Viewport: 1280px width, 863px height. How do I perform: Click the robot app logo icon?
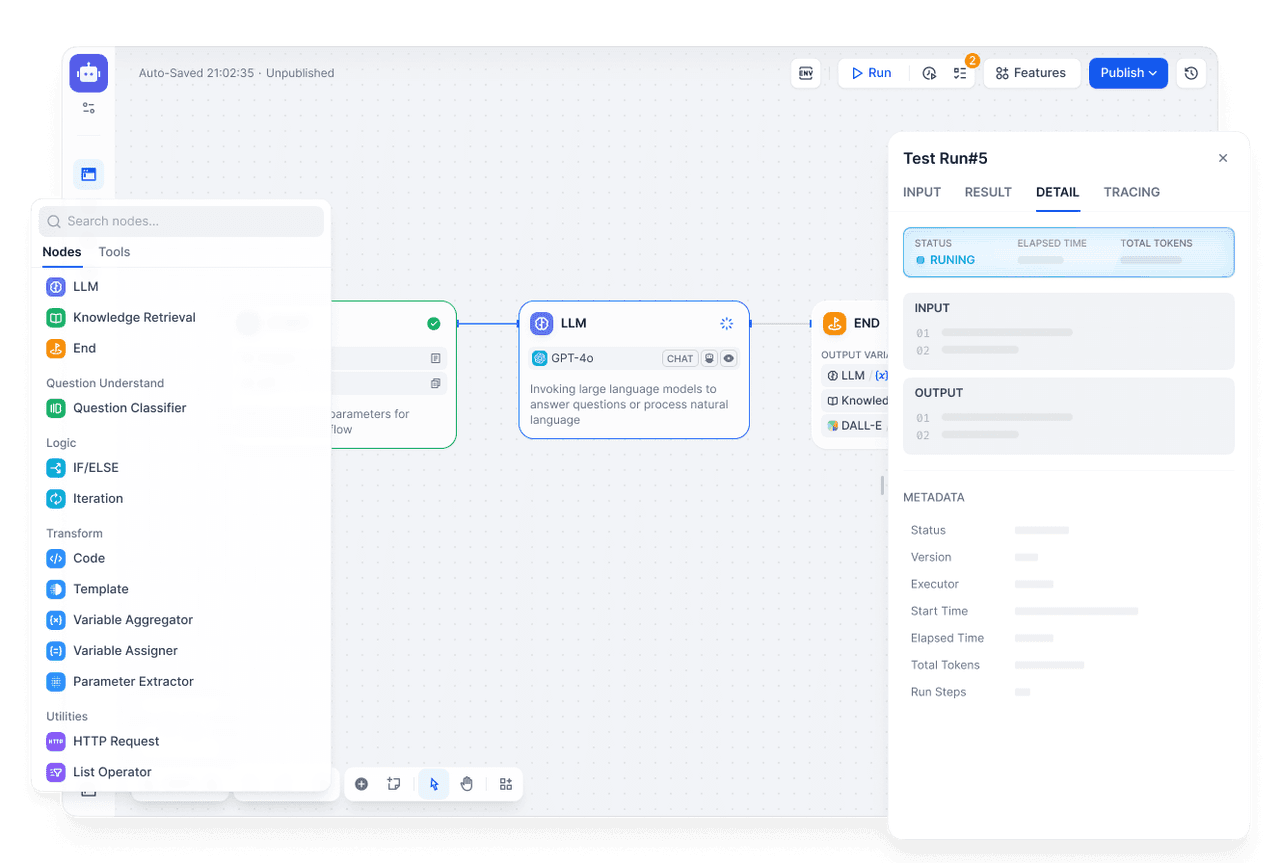click(x=89, y=73)
